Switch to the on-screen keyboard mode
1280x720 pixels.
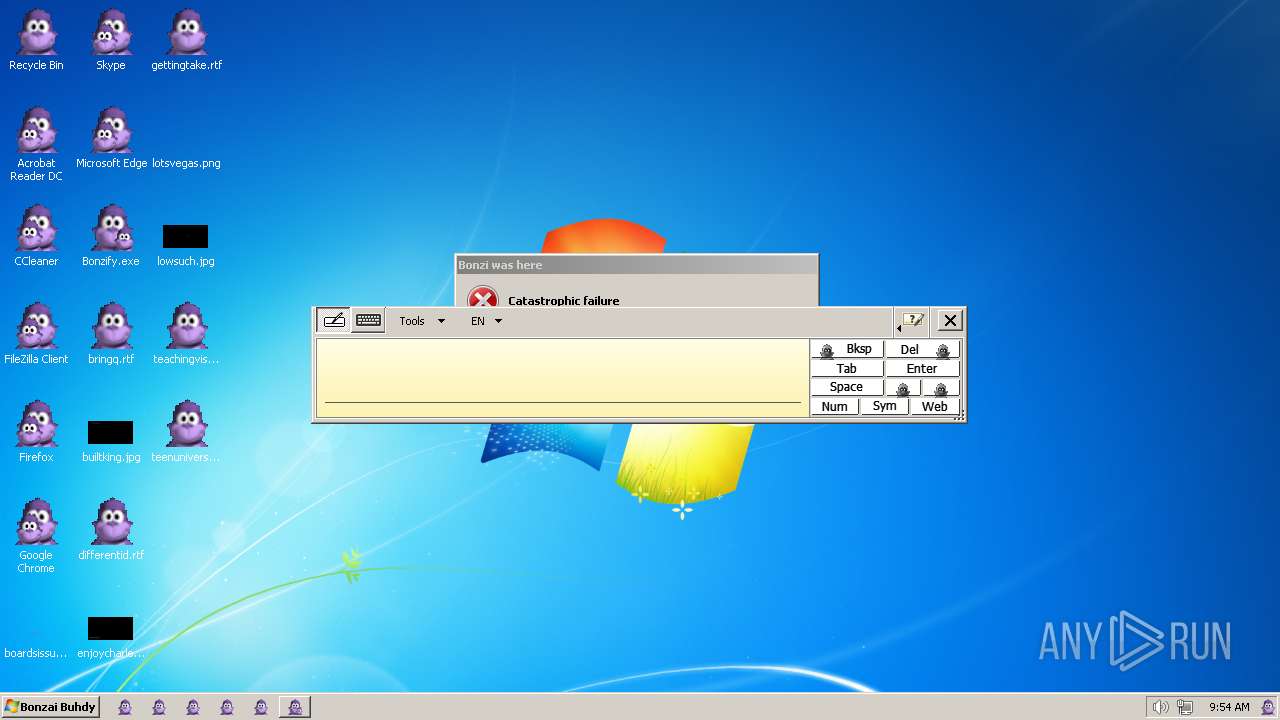click(x=368, y=321)
